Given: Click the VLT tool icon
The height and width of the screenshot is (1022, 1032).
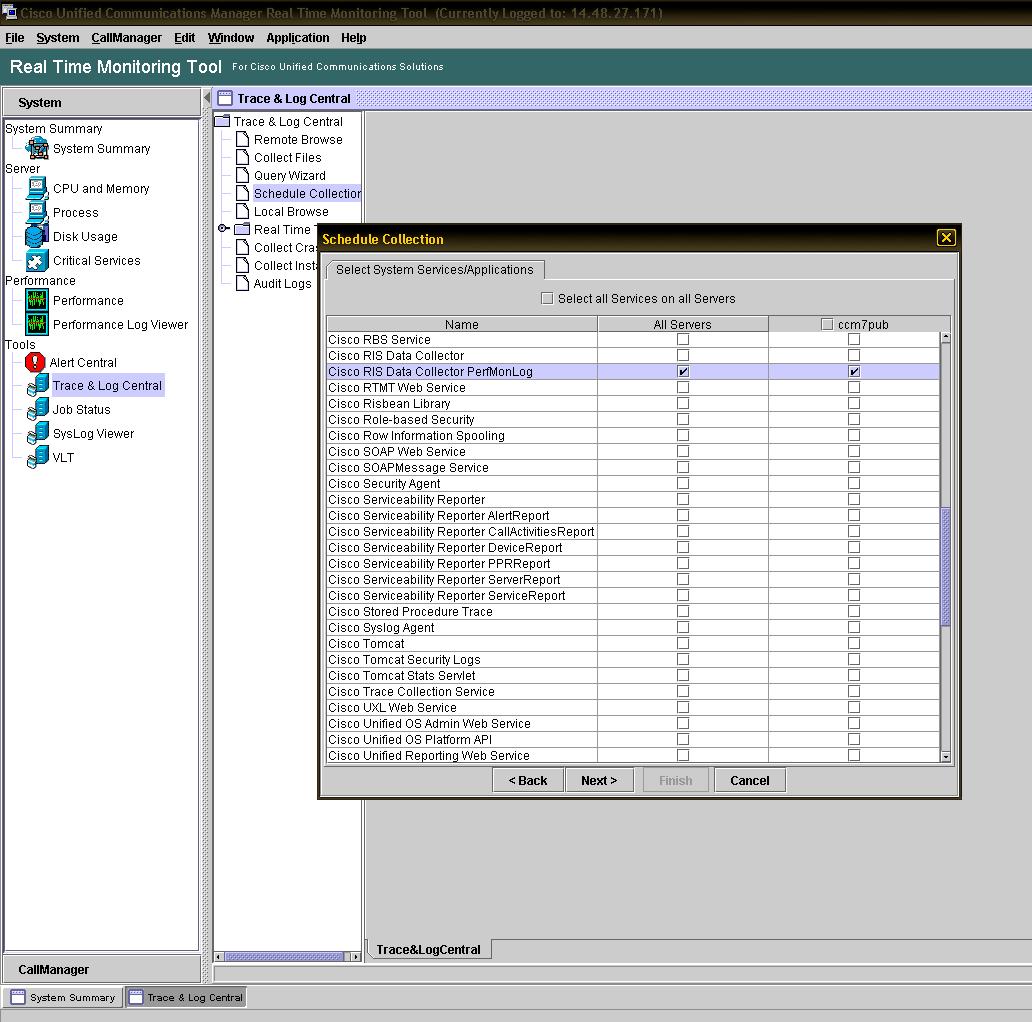Looking at the screenshot, I should pos(38,457).
